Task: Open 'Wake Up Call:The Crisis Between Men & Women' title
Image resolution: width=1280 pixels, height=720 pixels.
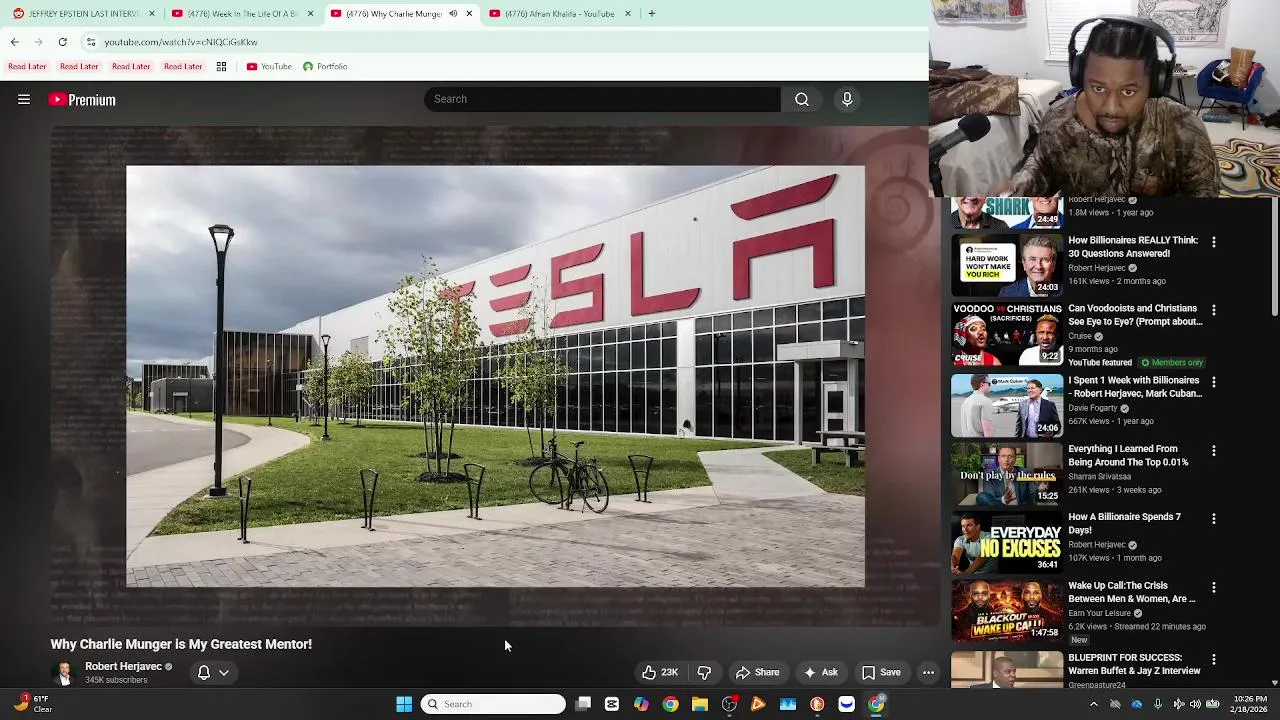Action: pyautogui.click(x=1131, y=592)
